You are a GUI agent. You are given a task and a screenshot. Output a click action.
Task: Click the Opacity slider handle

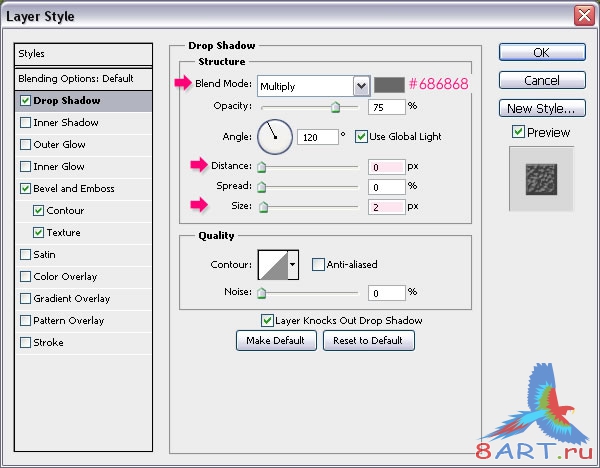point(336,107)
